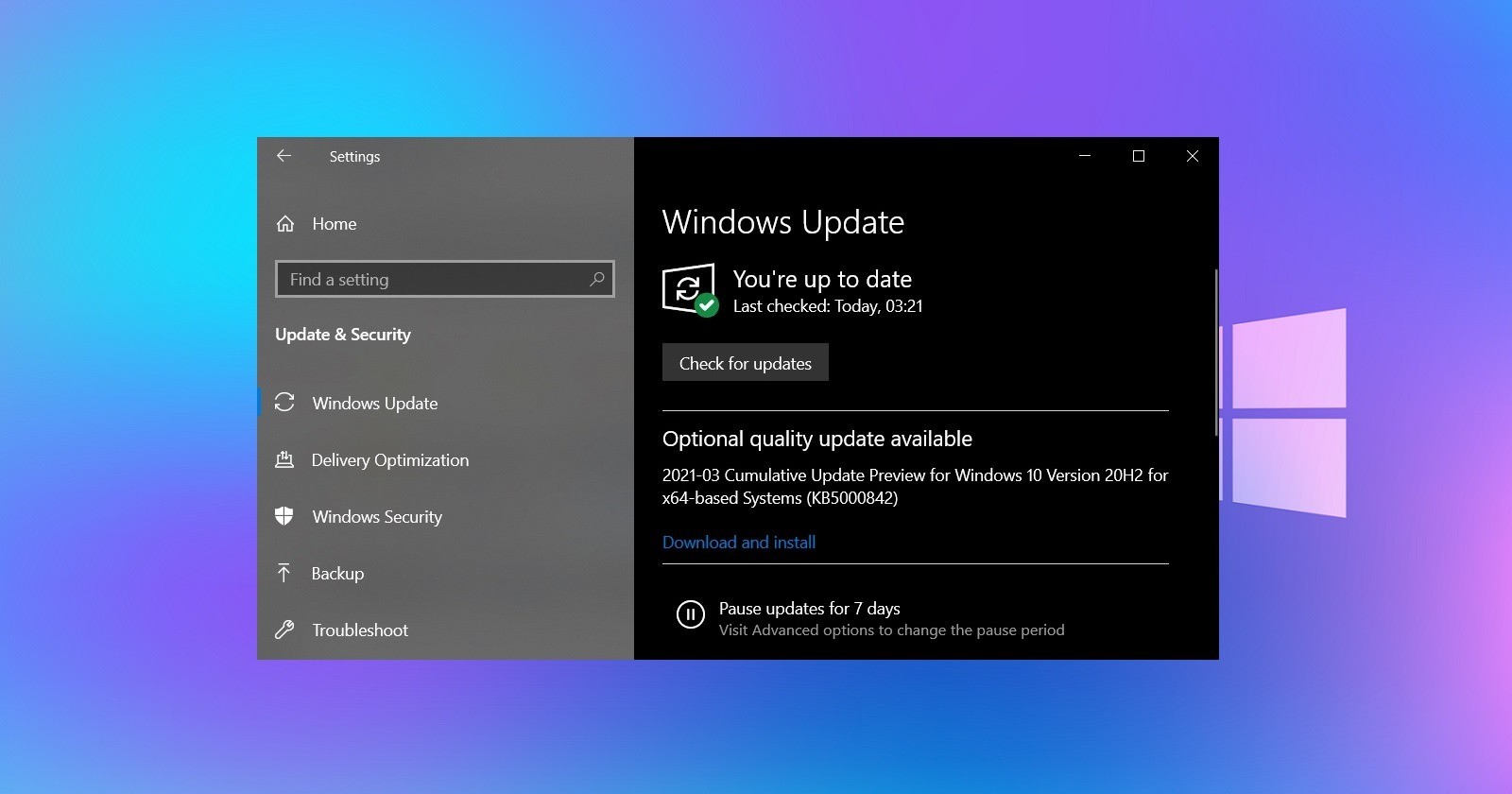Image resolution: width=1512 pixels, height=794 pixels.
Task: Open the Backup settings page
Action: point(337,573)
